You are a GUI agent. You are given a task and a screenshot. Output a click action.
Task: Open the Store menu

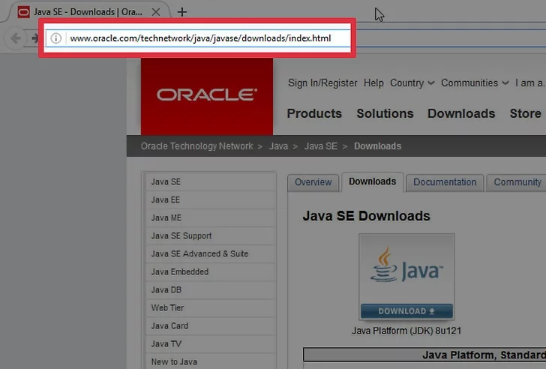[525, 113]
